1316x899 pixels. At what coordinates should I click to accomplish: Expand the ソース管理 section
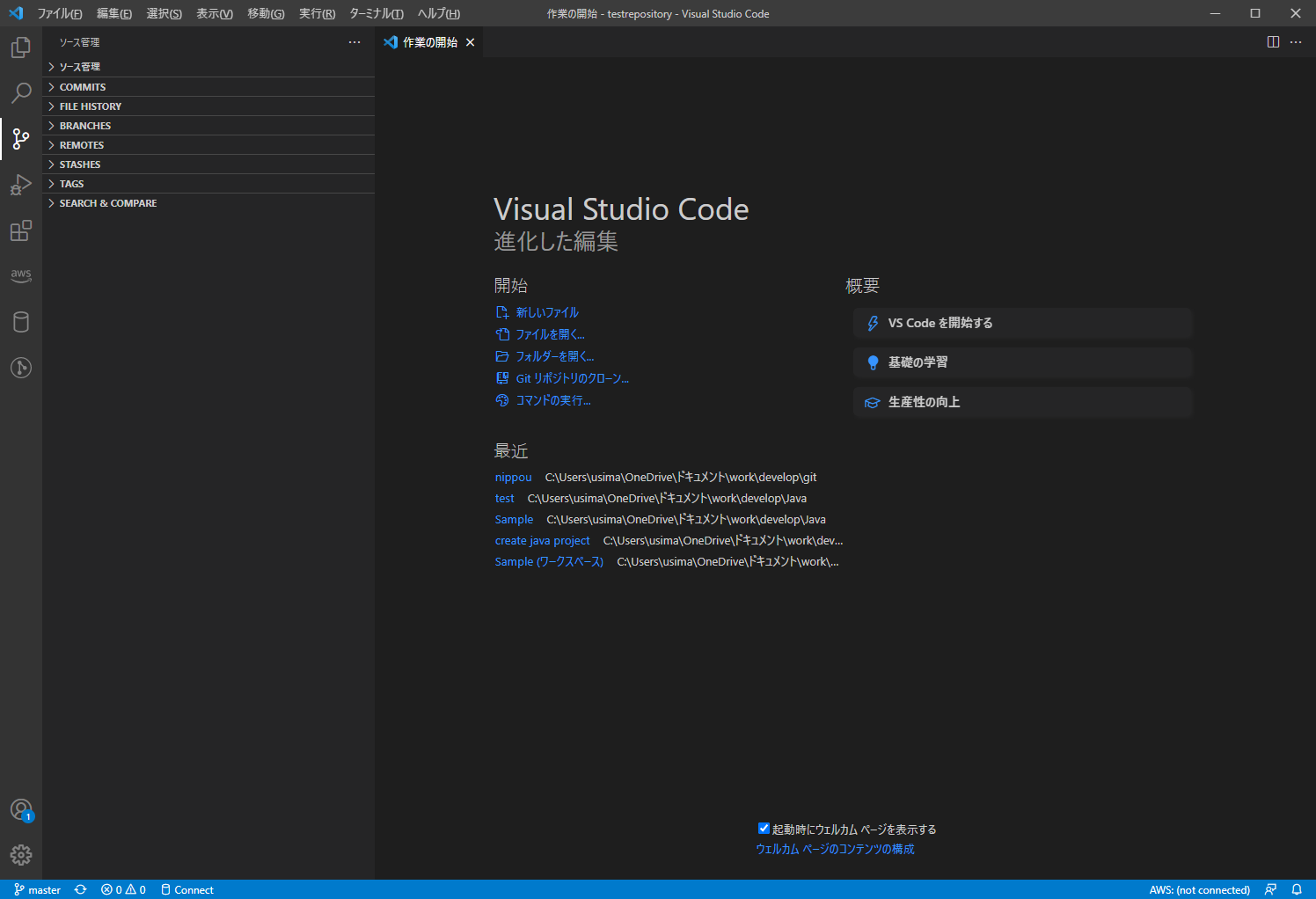[208, 67]
